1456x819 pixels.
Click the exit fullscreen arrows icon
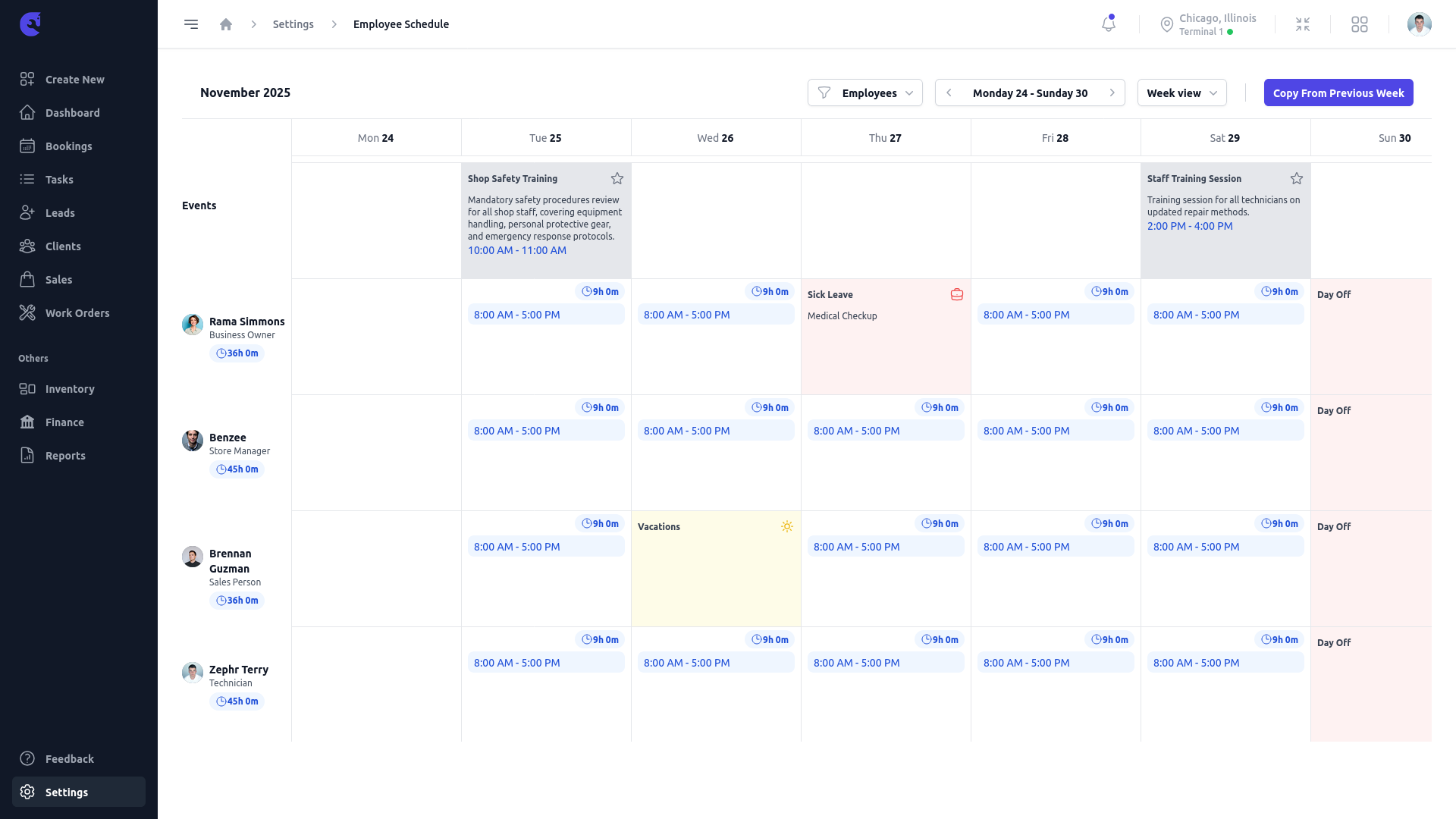tap(1303, 24)
